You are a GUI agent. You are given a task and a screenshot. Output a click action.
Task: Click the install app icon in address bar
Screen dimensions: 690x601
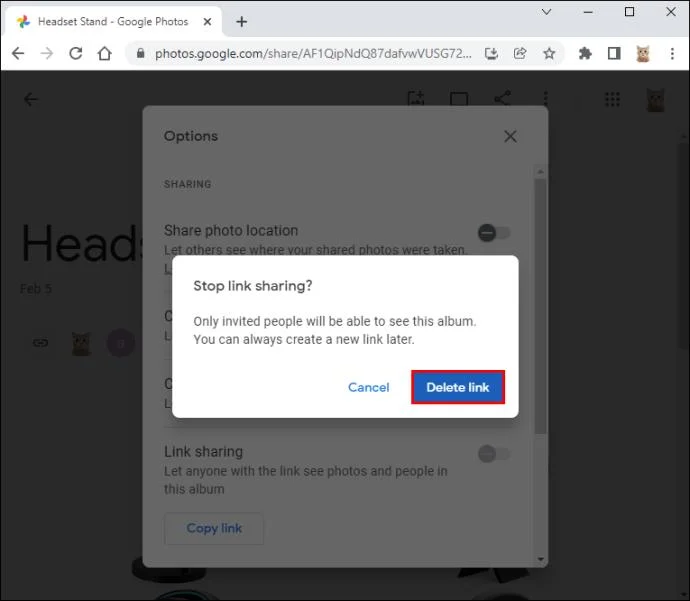pos(491,54)
